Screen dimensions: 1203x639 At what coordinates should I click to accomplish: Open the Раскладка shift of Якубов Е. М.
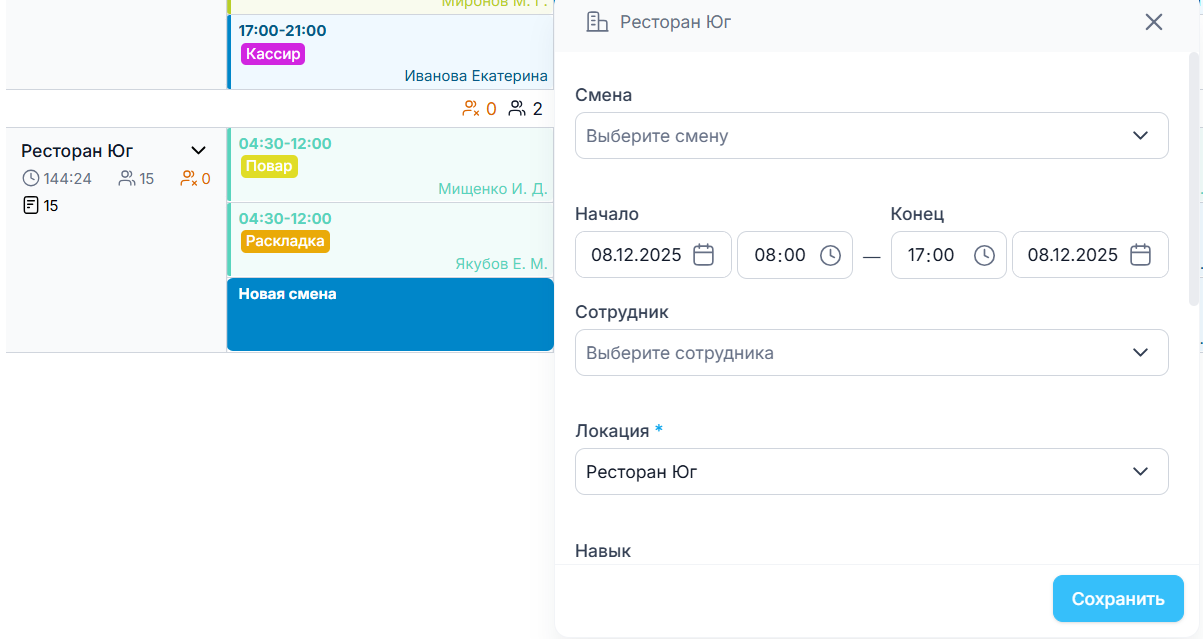390,240
